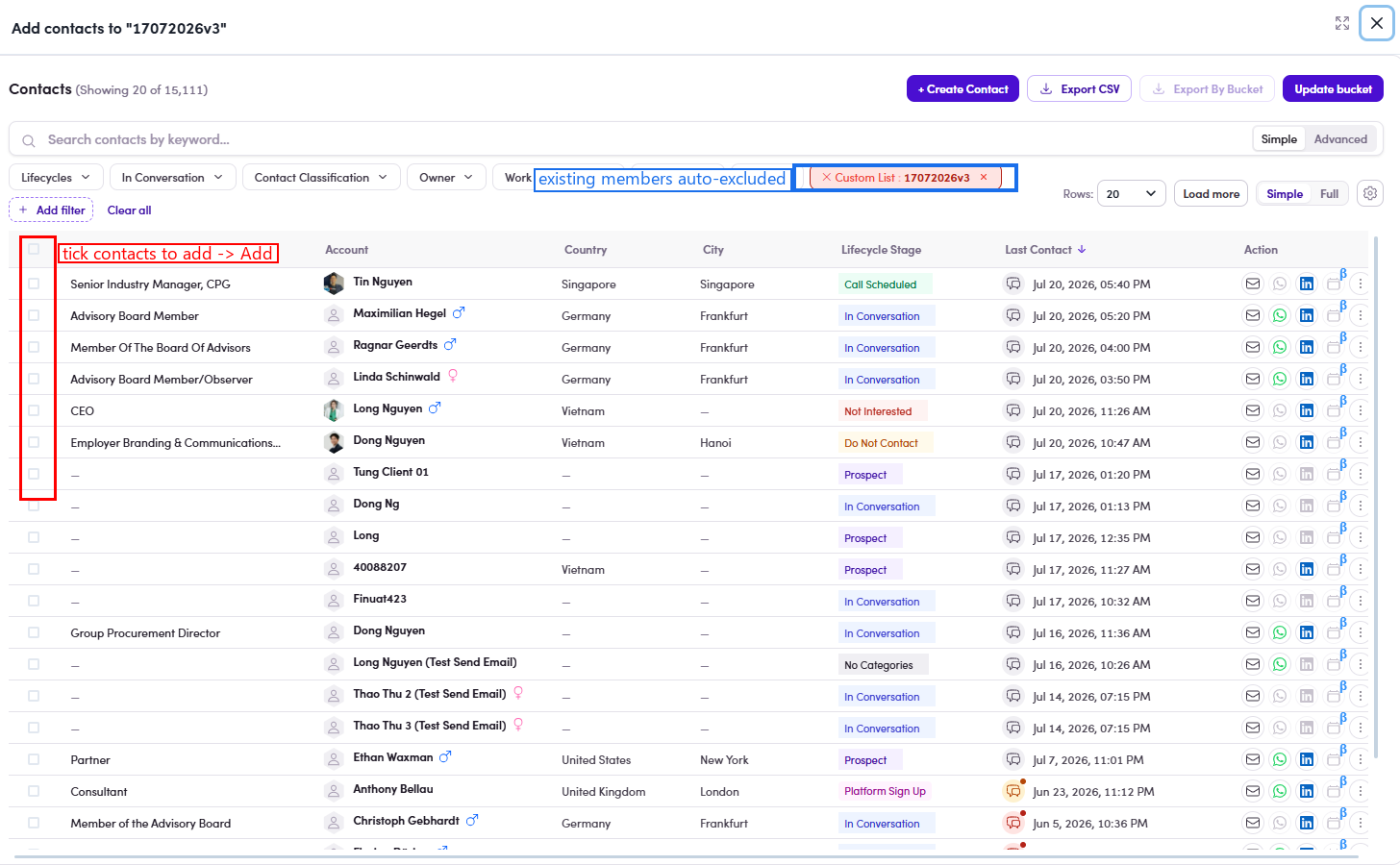1400x865 pixels.
Task: Open more-actions menu for Long Nguyen CEO row
Action: [x=1361, y=410]
